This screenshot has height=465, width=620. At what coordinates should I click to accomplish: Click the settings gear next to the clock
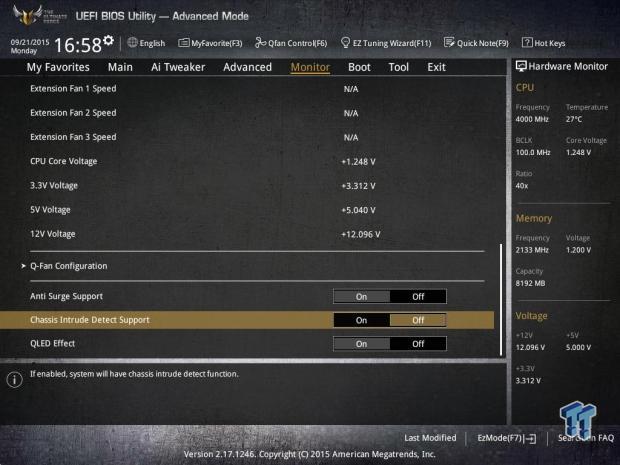108,40
